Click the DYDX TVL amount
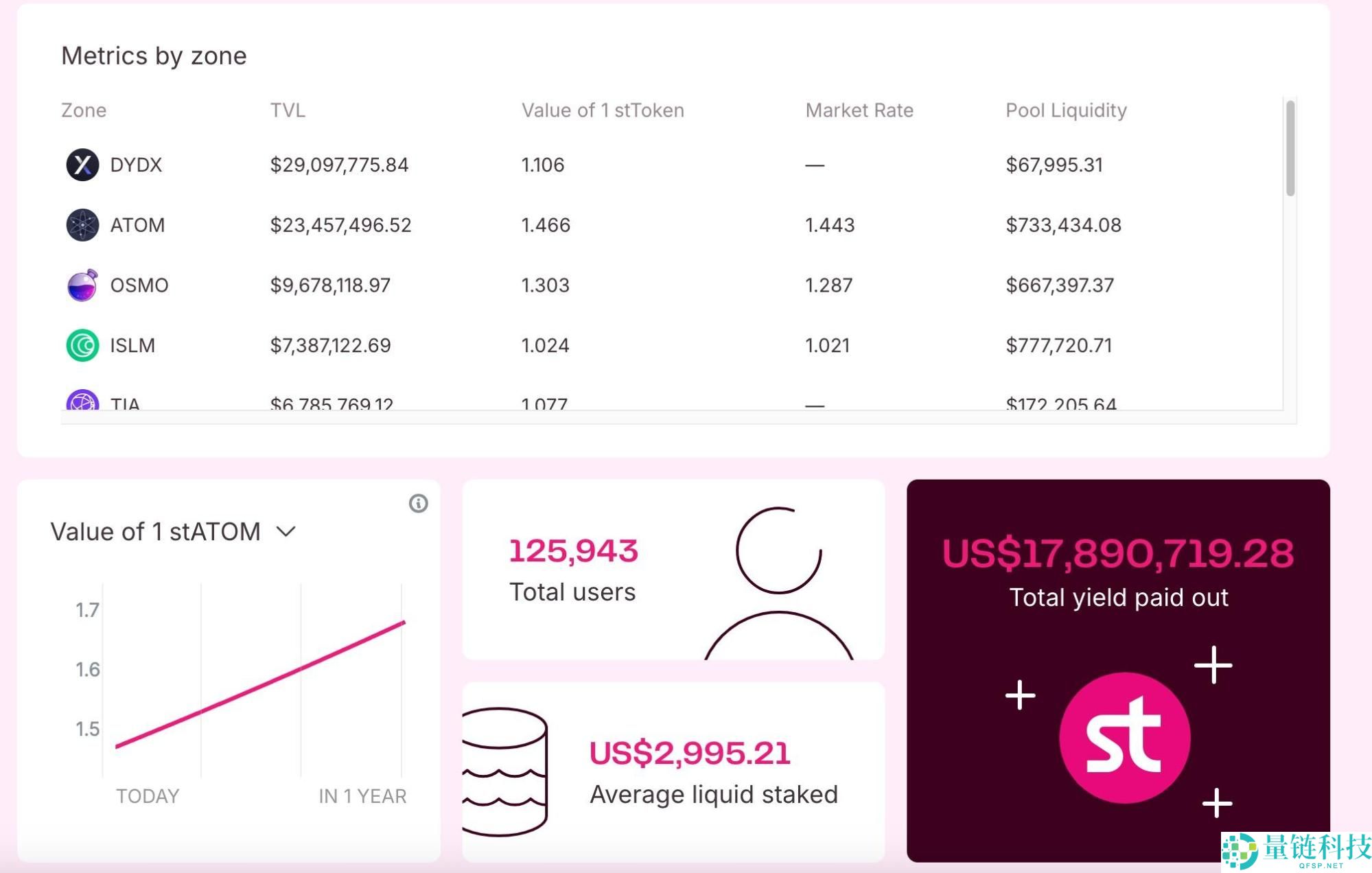The width and height of the screenshot is (1372, 873). coord(339,165)
